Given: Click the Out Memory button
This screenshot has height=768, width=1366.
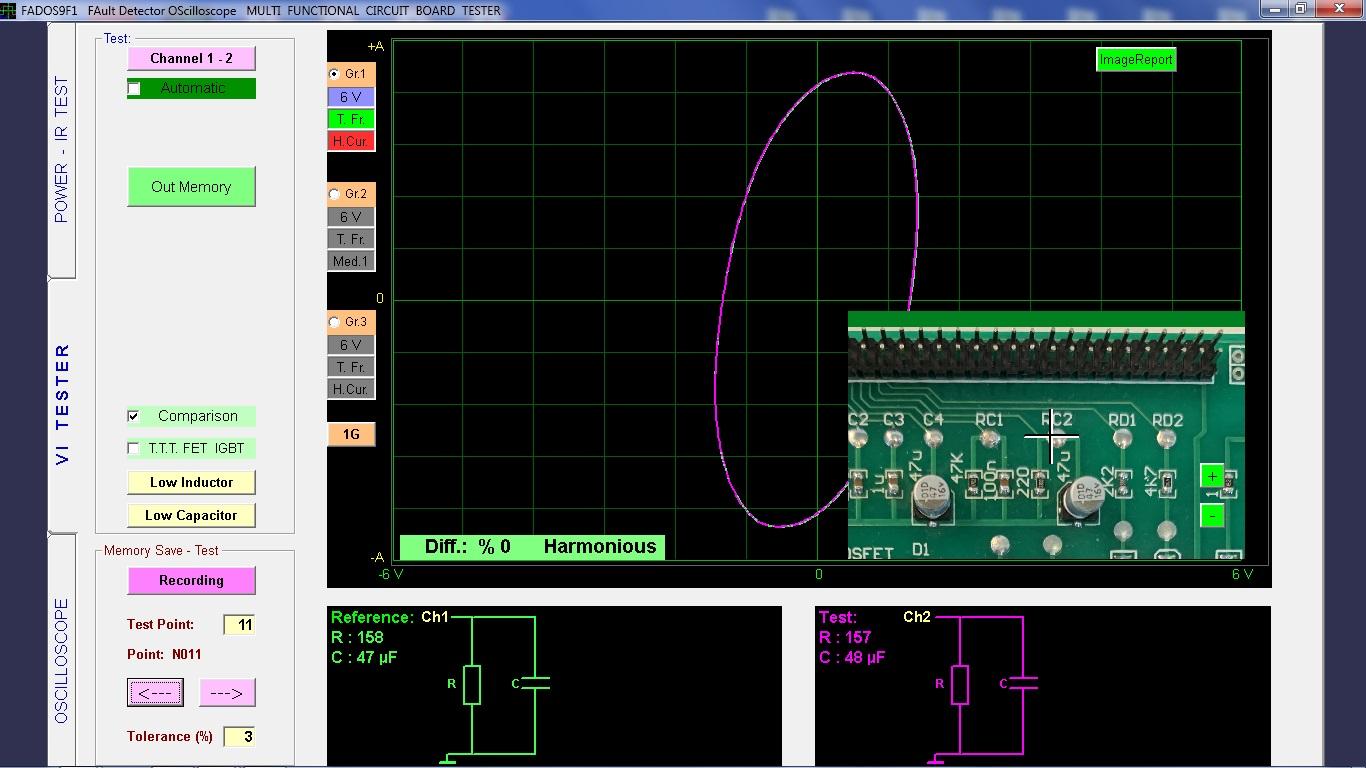Looking at the screenshot, I should [191, 187].
